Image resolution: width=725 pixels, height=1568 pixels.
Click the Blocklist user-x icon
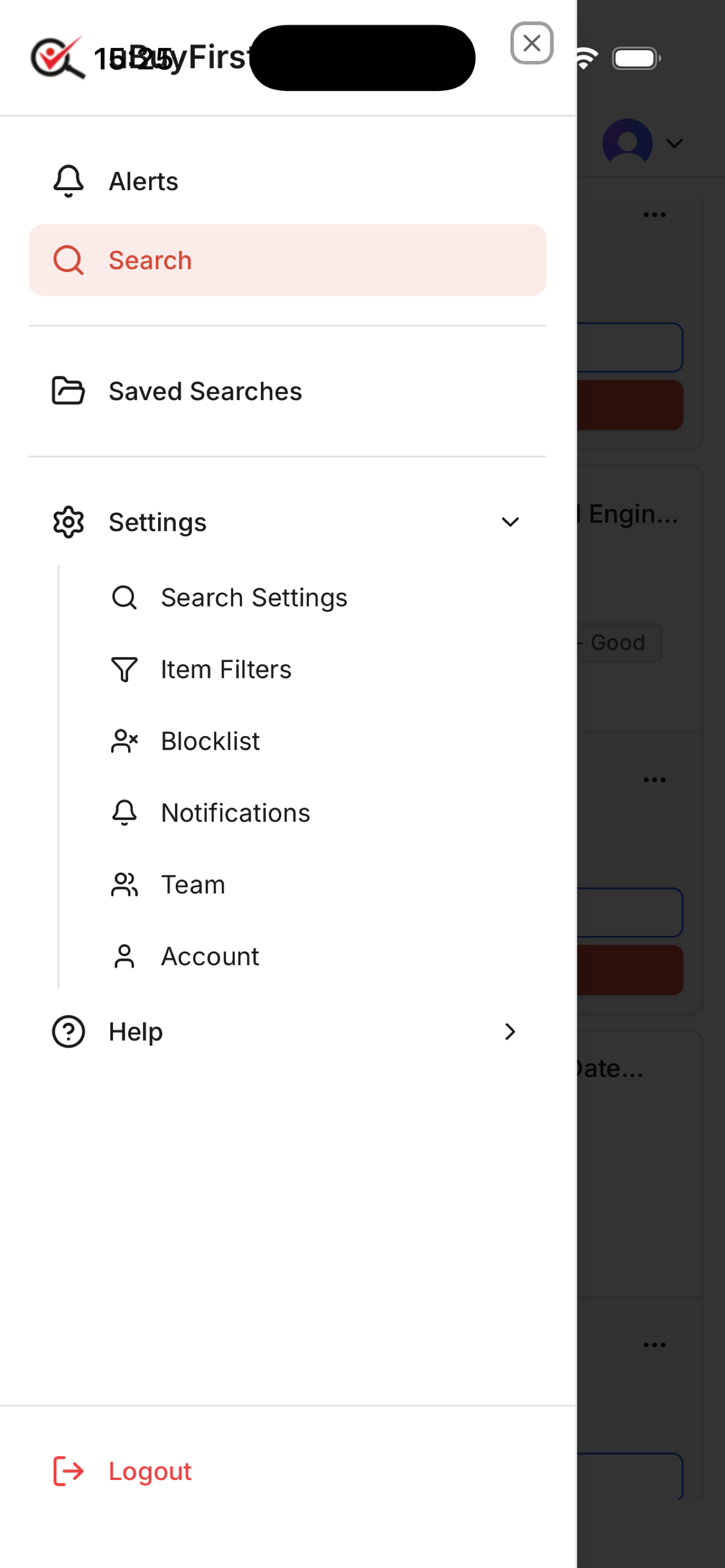(124, 742)
